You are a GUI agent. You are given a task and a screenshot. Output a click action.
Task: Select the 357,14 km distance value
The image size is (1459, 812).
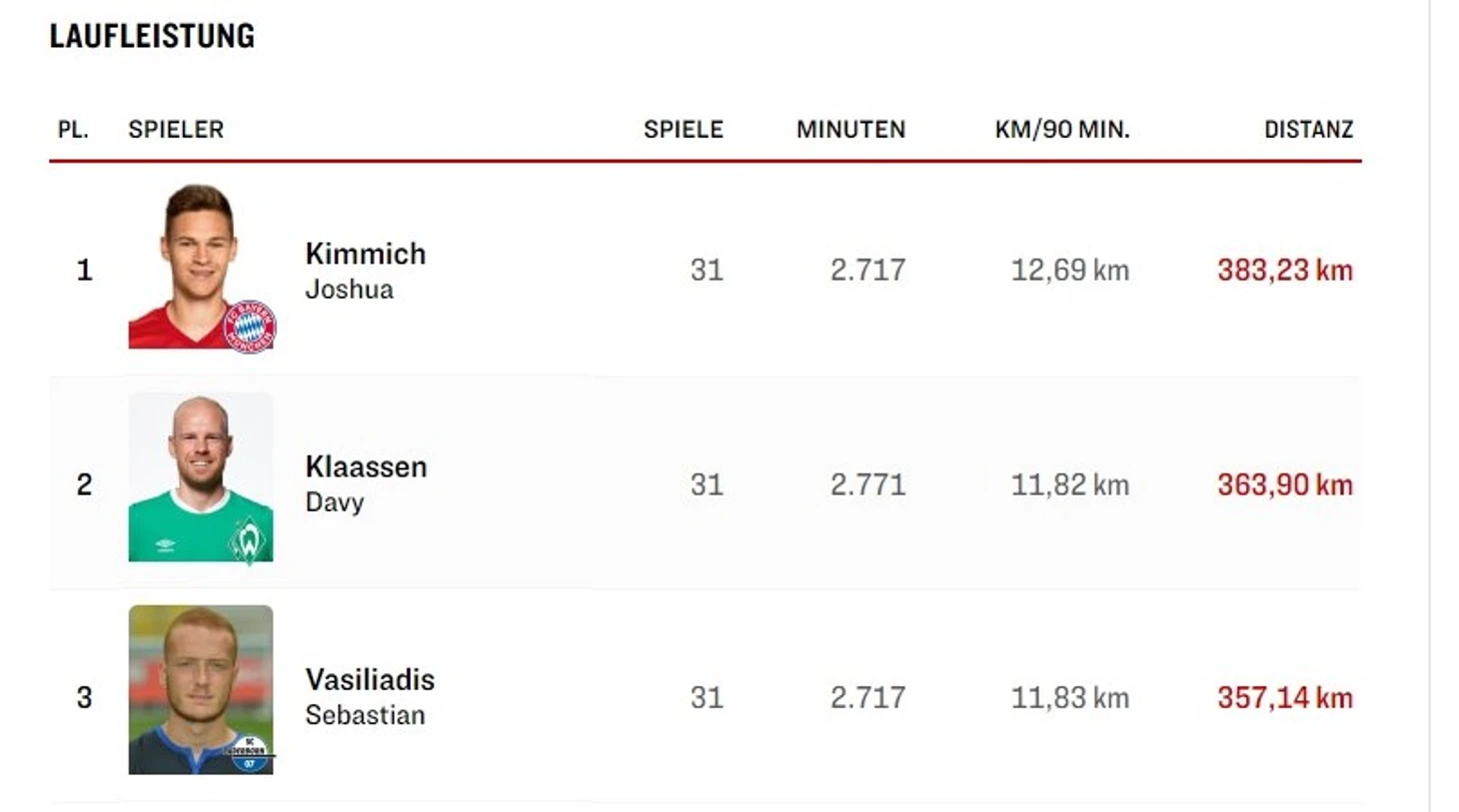(x=1284, y=698)
